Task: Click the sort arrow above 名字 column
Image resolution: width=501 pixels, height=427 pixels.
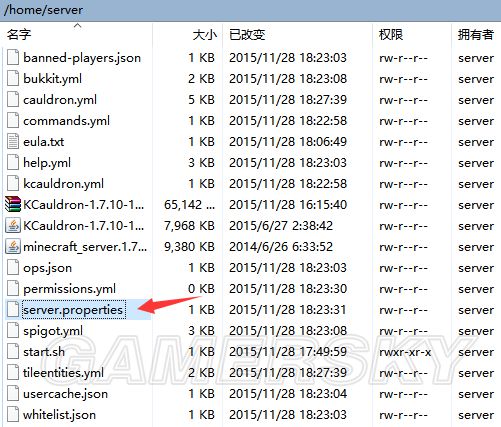Action: pos(77,25)
